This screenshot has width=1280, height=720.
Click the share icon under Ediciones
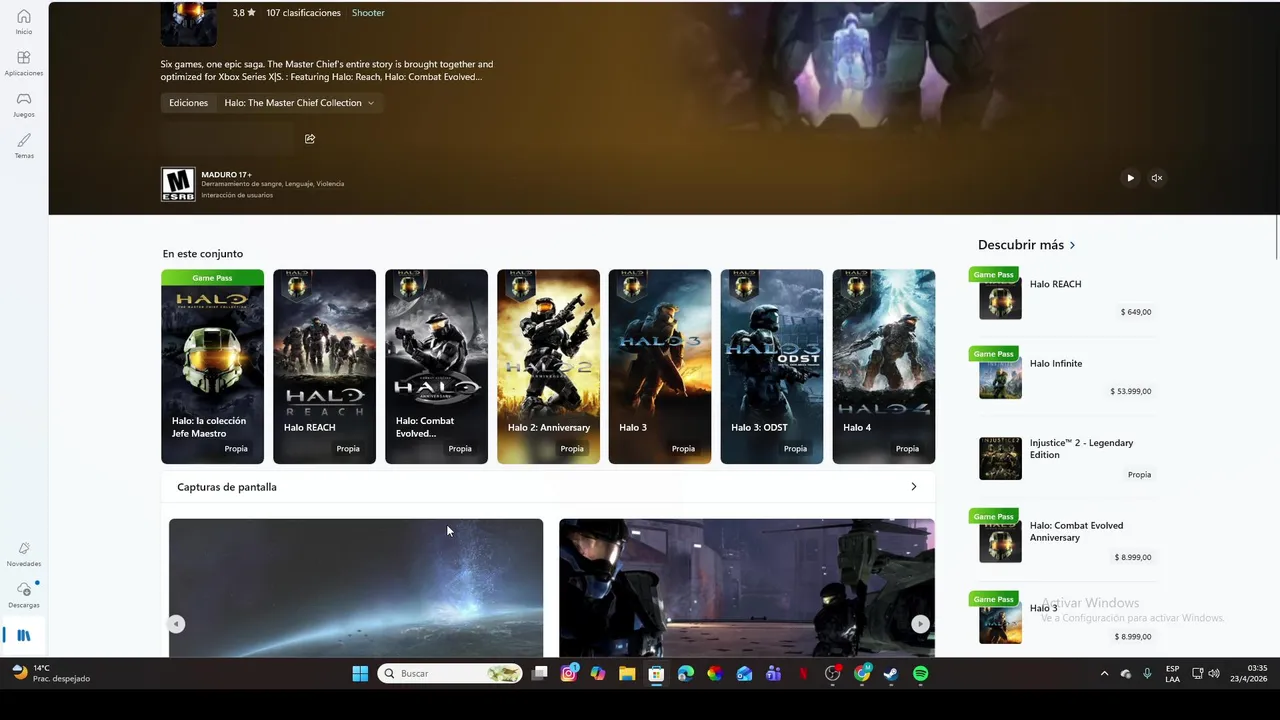pyautogui.click(x=310, y=139)
